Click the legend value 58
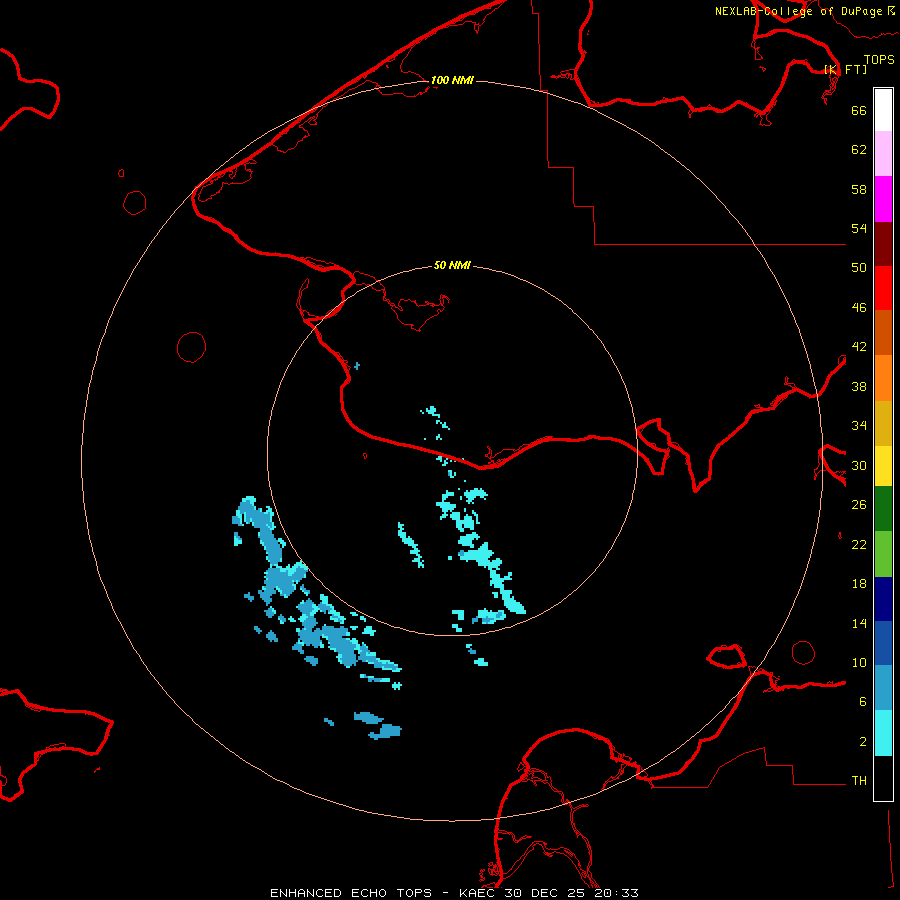The height and width of the screenshot is (900, 900). pyautogui.click(x=859, y=189)
